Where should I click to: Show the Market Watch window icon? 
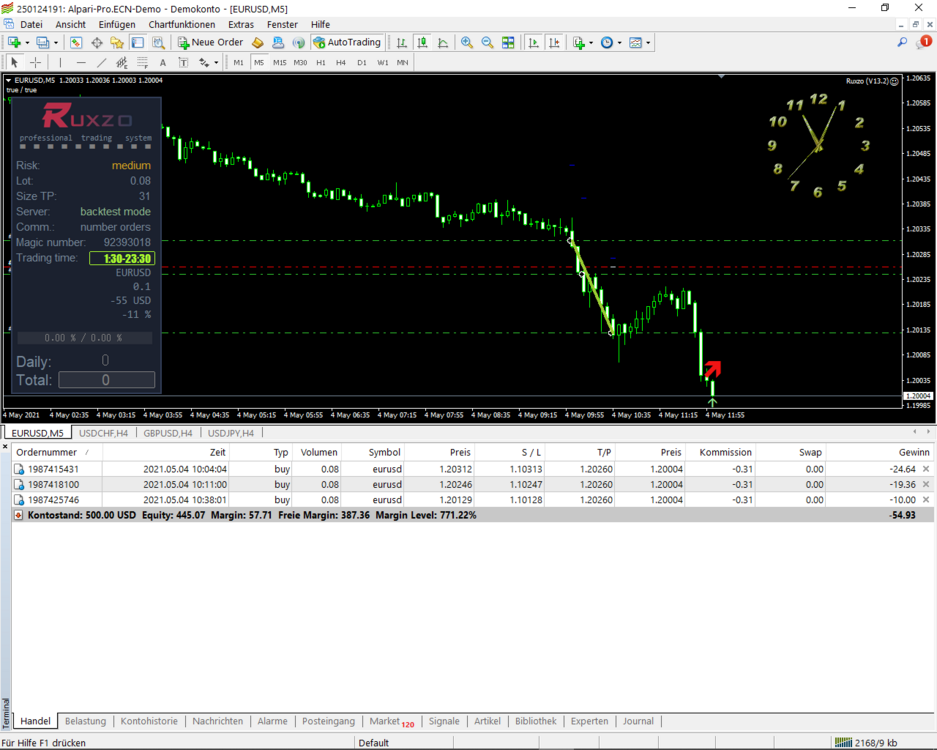coord(76,42)
